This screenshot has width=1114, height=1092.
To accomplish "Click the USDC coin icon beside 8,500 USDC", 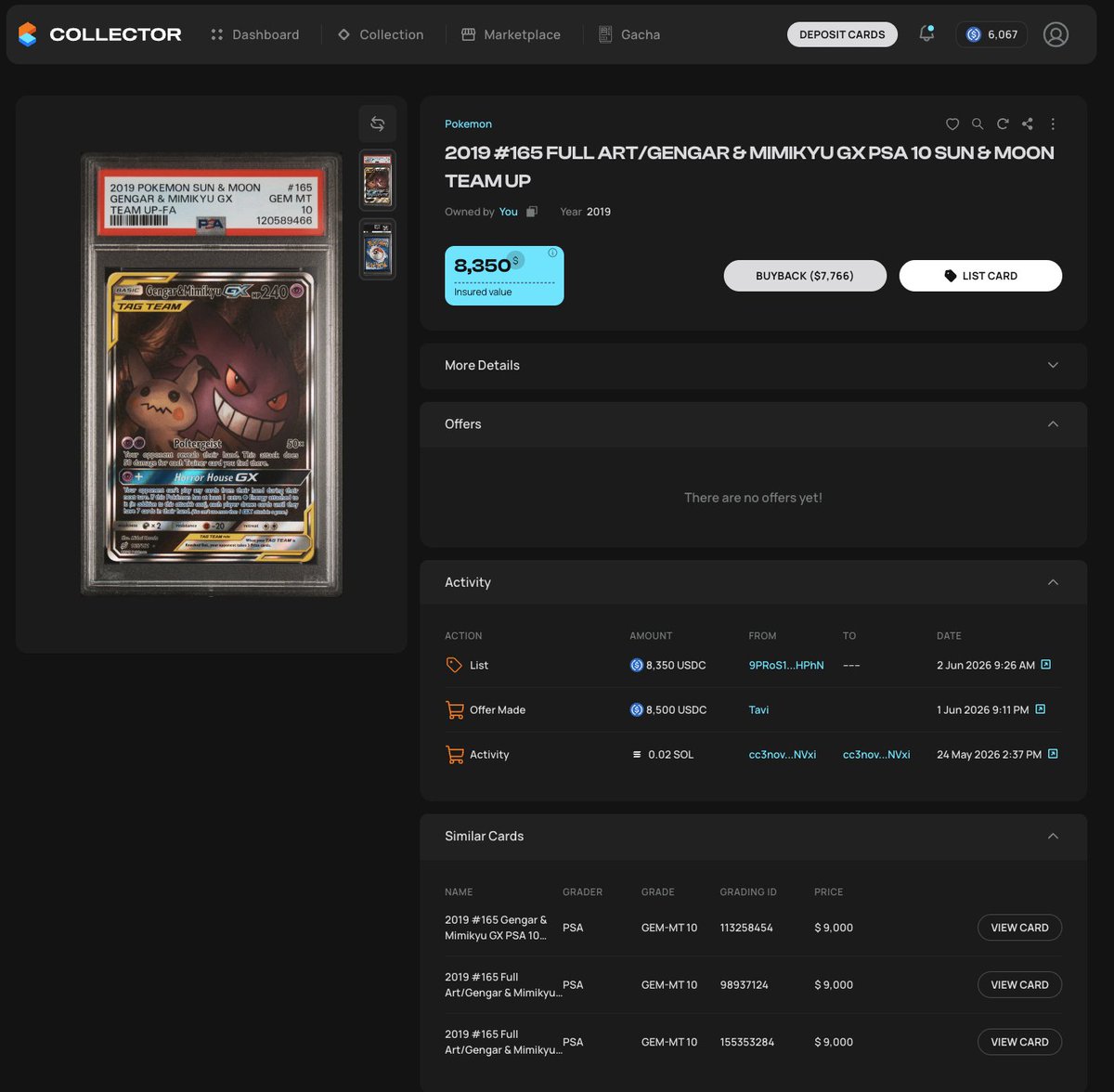I will (x=637, y=709).
